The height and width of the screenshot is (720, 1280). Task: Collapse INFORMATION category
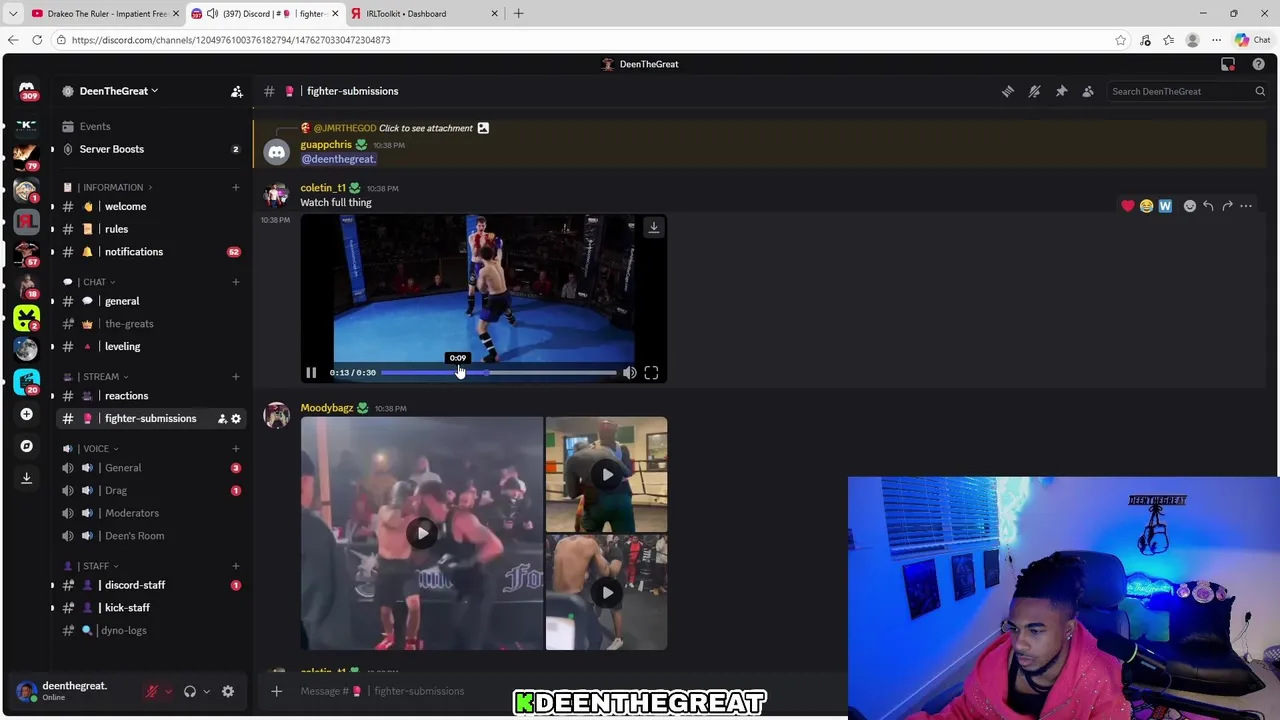(x=113, y=187)
